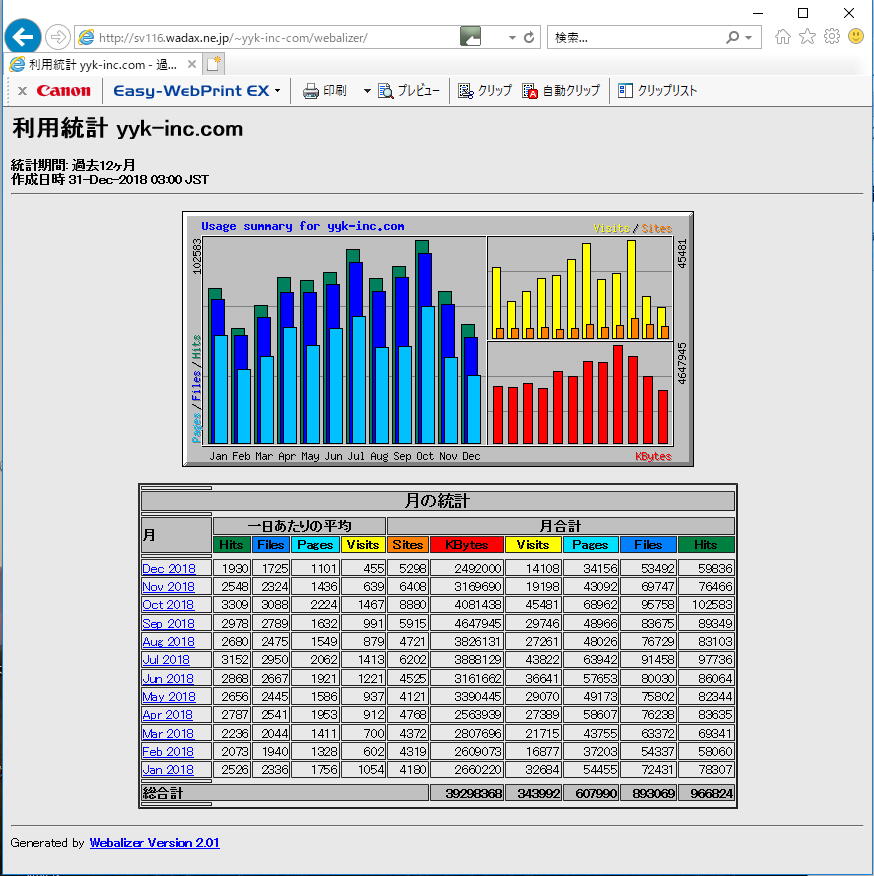Expand the search provider dropdown arrow
The width and height of the screenshot is (874, 876).
749,38
